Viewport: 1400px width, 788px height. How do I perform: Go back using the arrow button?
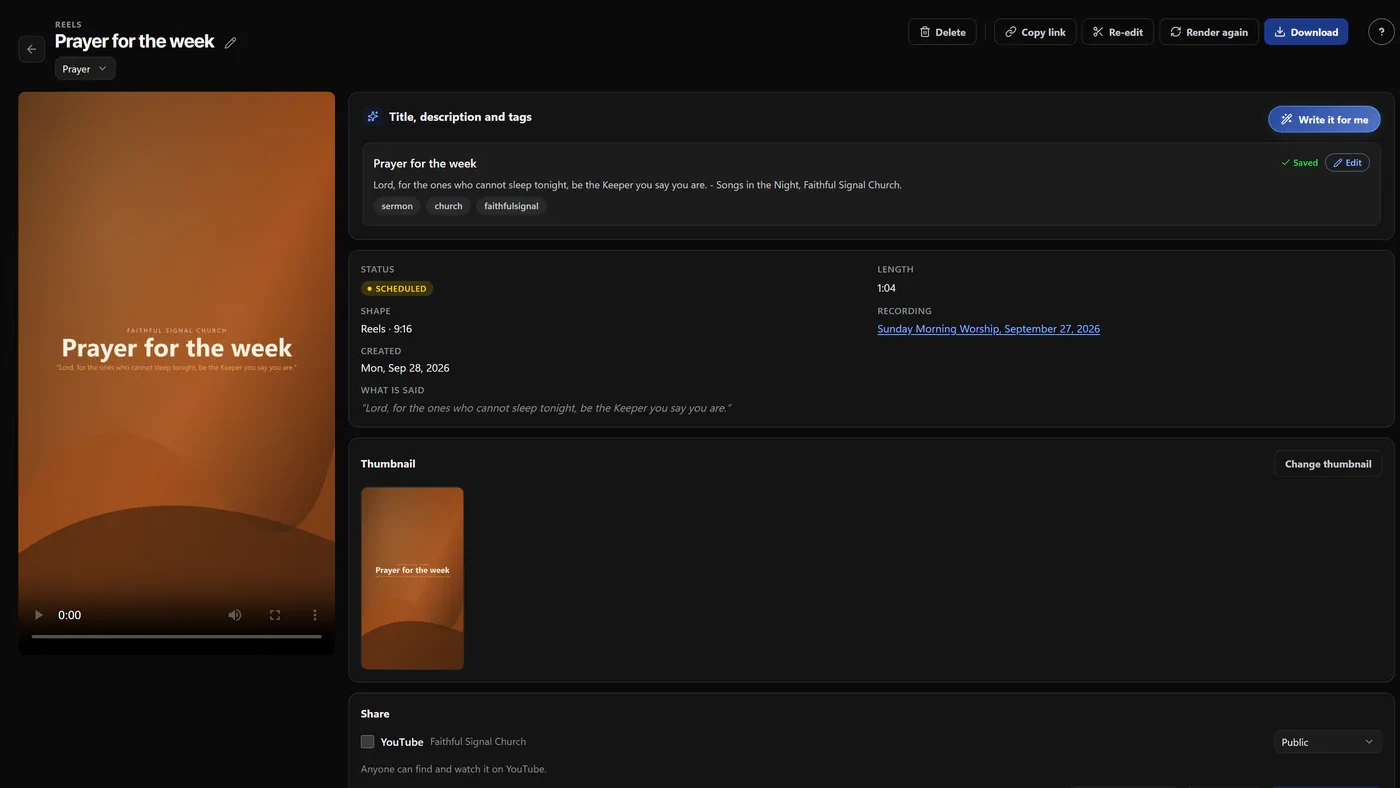31,49
